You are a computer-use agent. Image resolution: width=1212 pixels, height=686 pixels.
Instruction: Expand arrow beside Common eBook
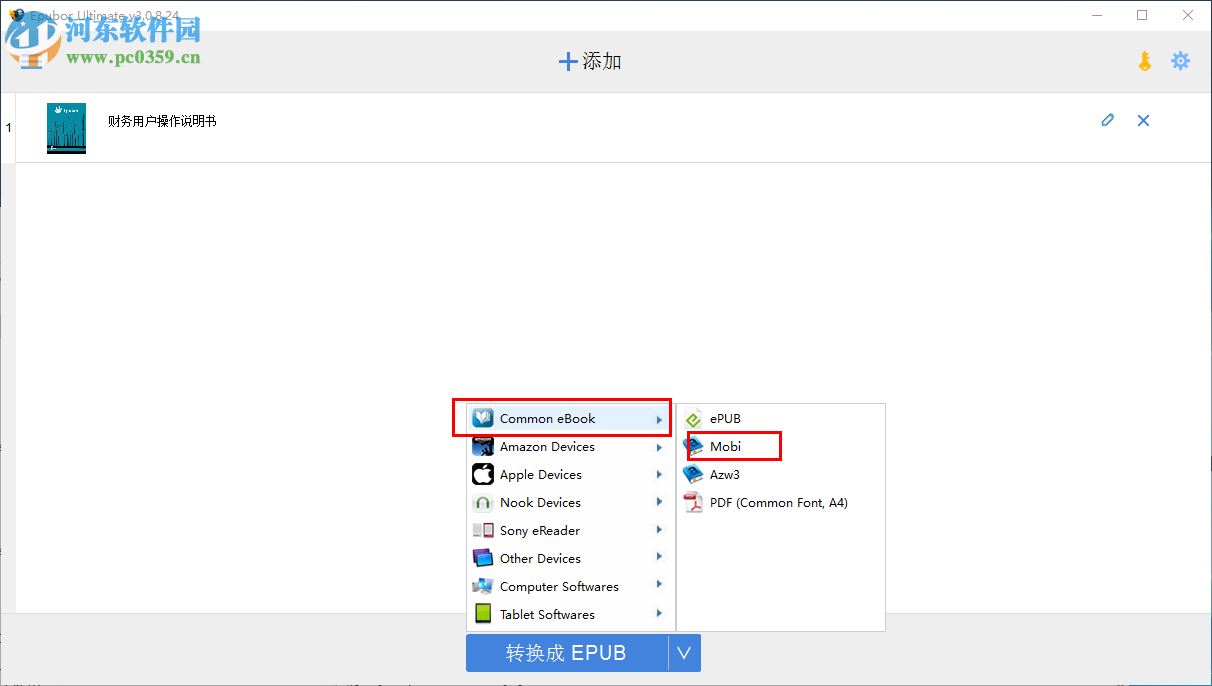coord(659,419)
